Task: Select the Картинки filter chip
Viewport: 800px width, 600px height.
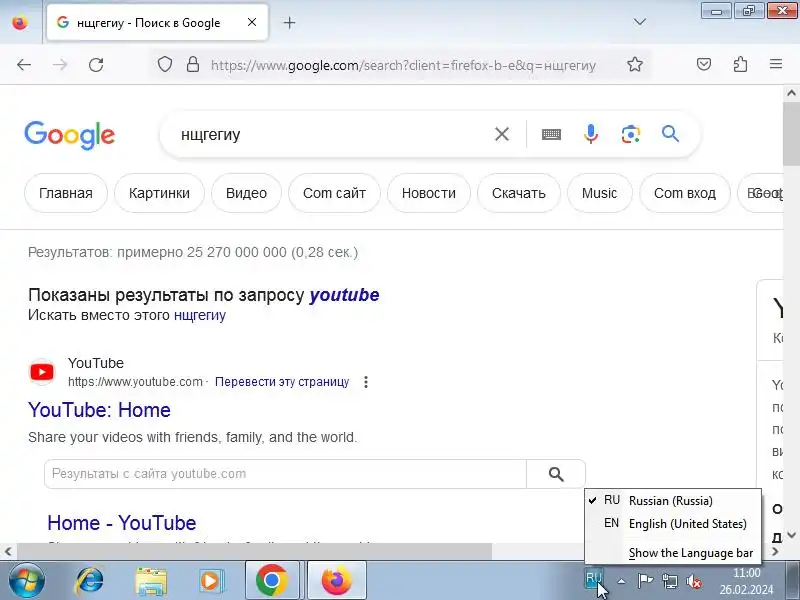Action: point(159,193)
